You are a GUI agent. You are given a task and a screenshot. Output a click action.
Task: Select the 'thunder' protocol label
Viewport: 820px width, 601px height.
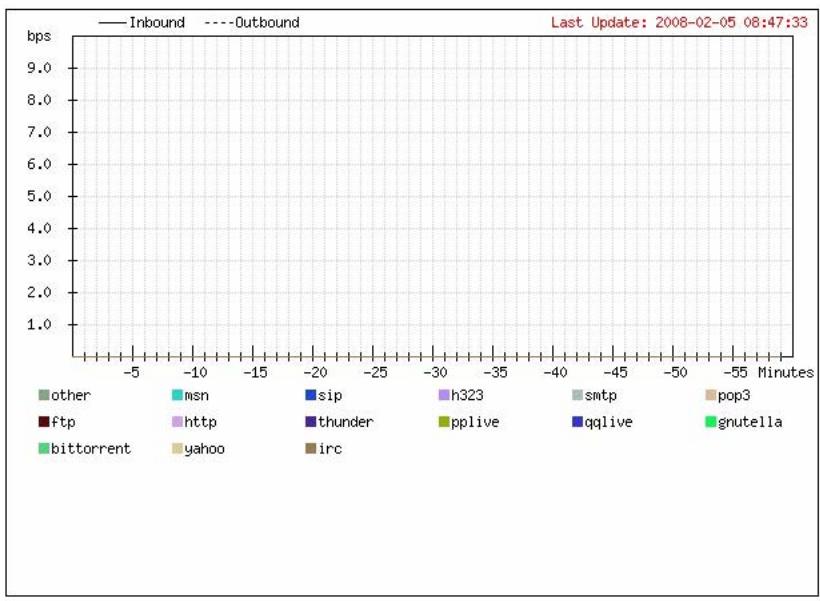click(346, 422)
